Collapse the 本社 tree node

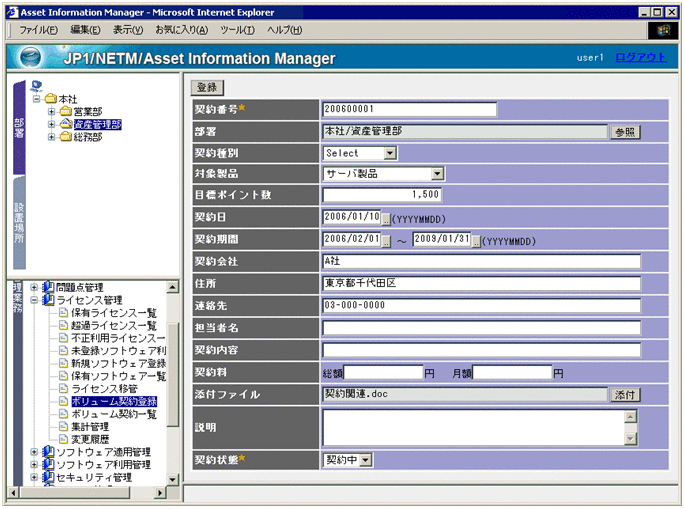36,99
